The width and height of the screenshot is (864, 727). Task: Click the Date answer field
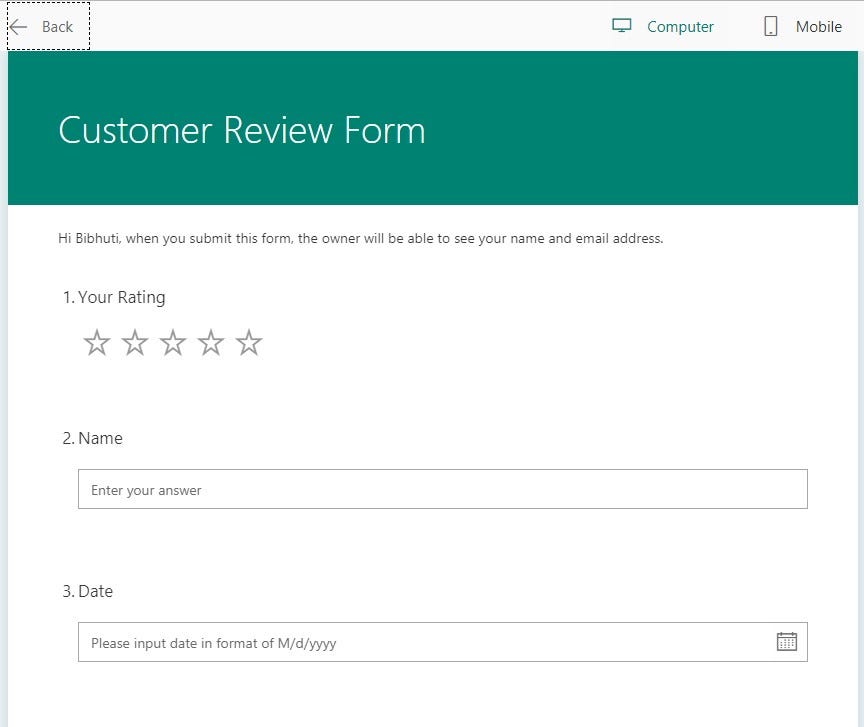point(420,641)
